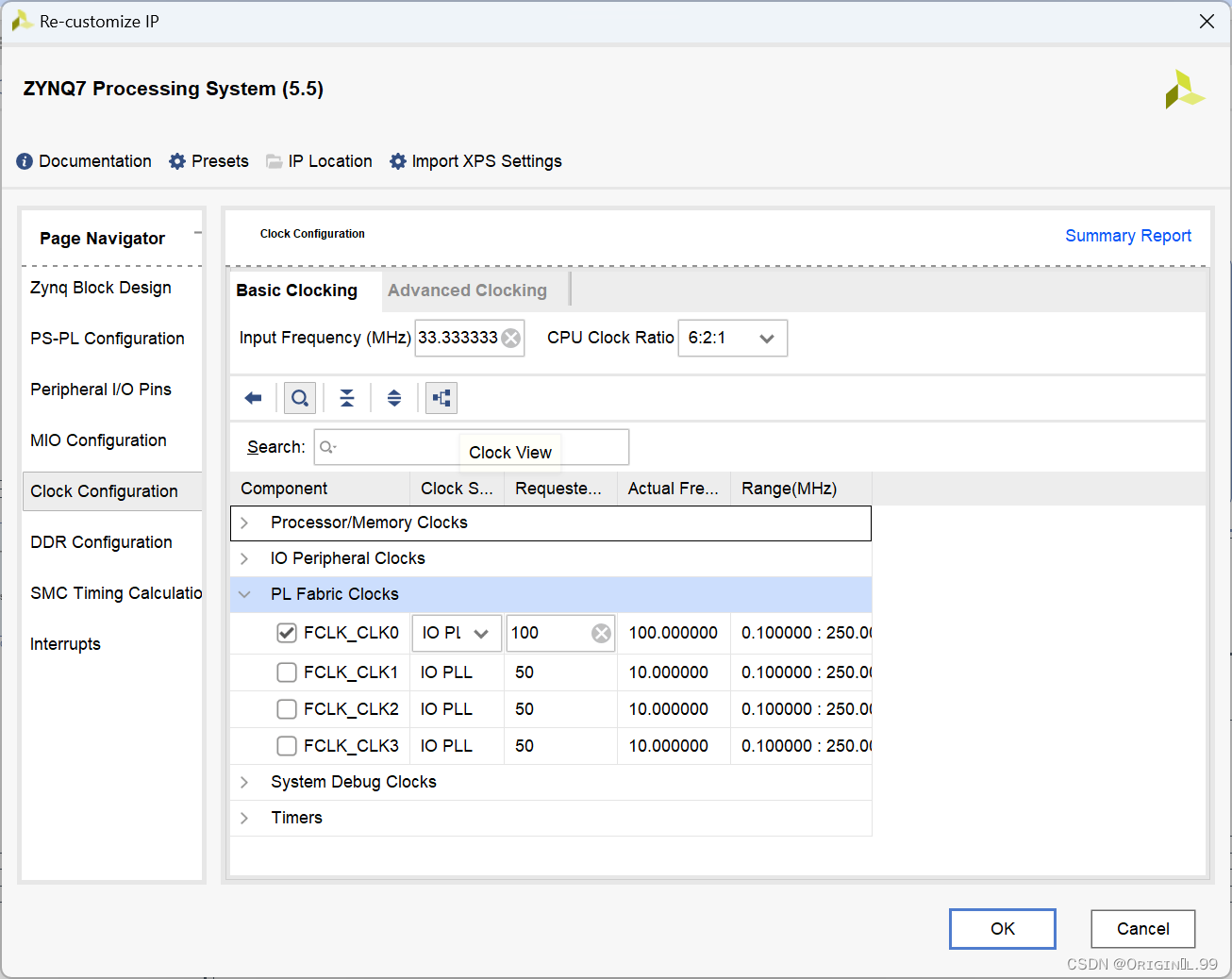
Task: Open MIO Configuration page
Action: pos(98,440)
